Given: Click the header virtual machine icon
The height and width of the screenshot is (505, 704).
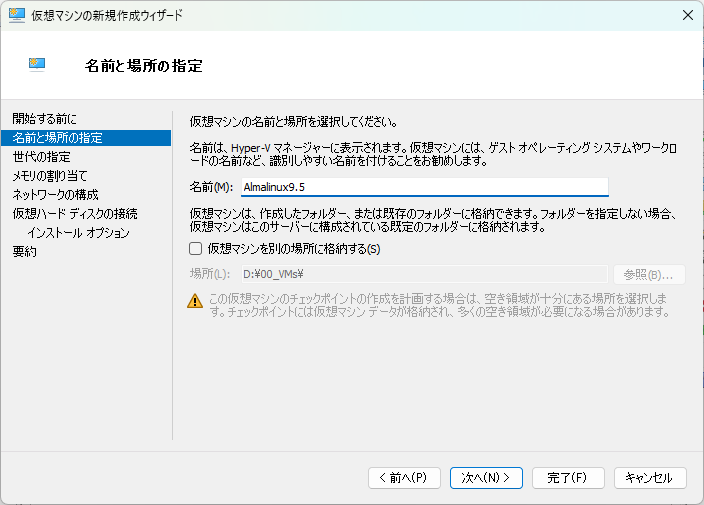Looking at the screenshot, I should (x=38, y=65).
